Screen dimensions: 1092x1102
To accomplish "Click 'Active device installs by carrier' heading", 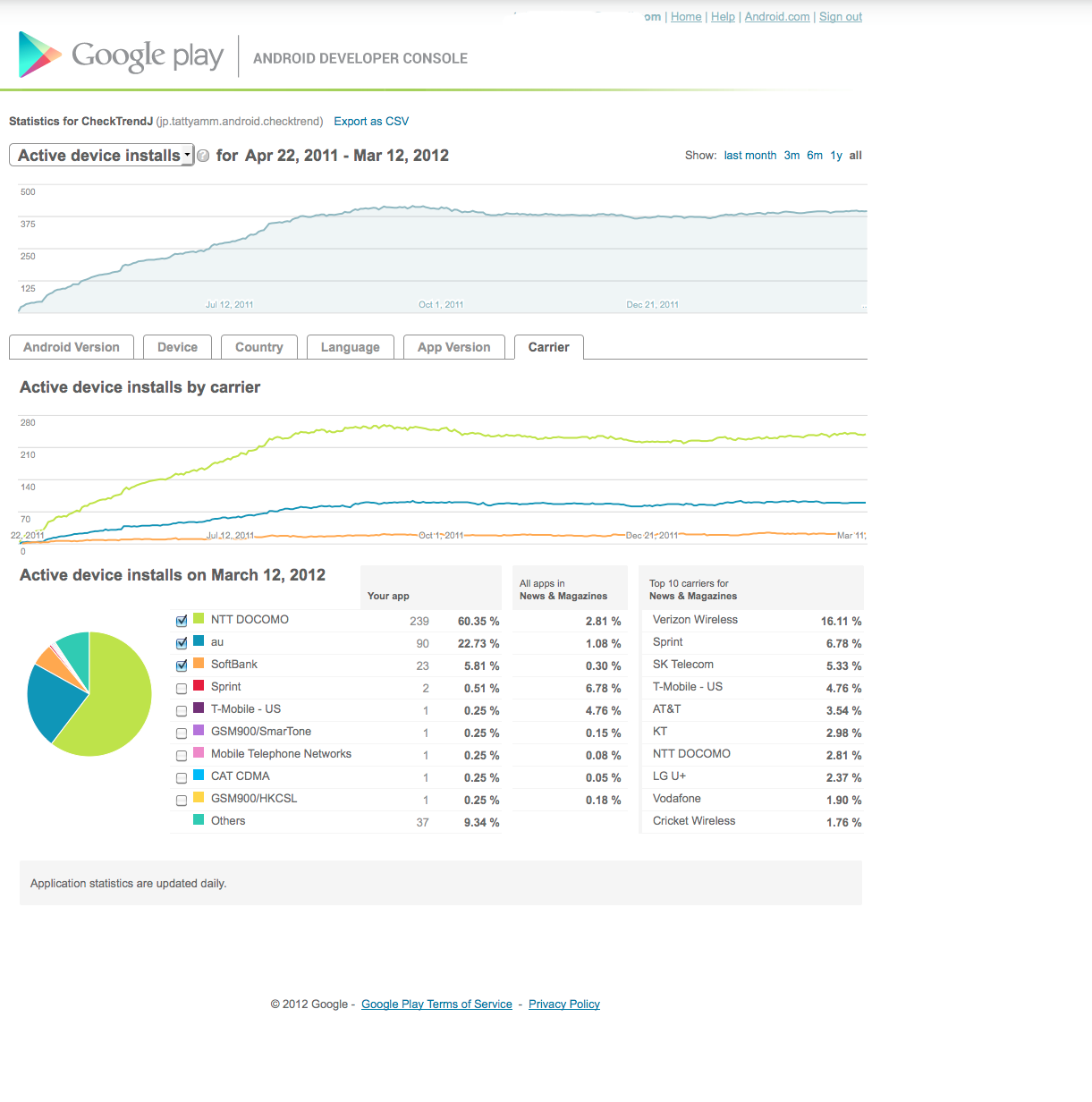I will (140, 387).
